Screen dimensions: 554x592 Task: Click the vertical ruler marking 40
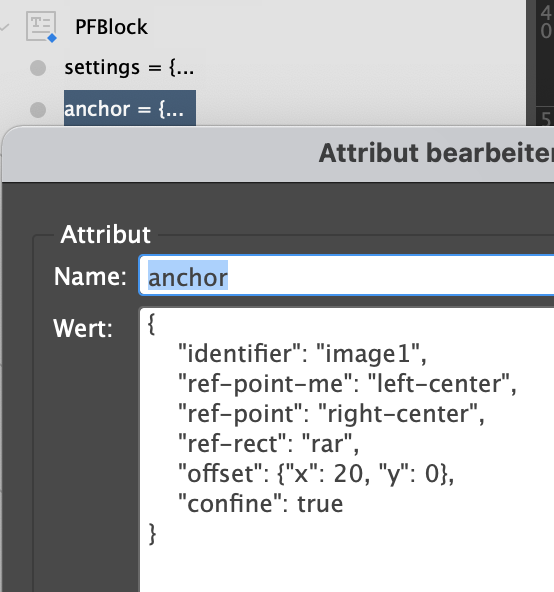click(x=546, y=23)
